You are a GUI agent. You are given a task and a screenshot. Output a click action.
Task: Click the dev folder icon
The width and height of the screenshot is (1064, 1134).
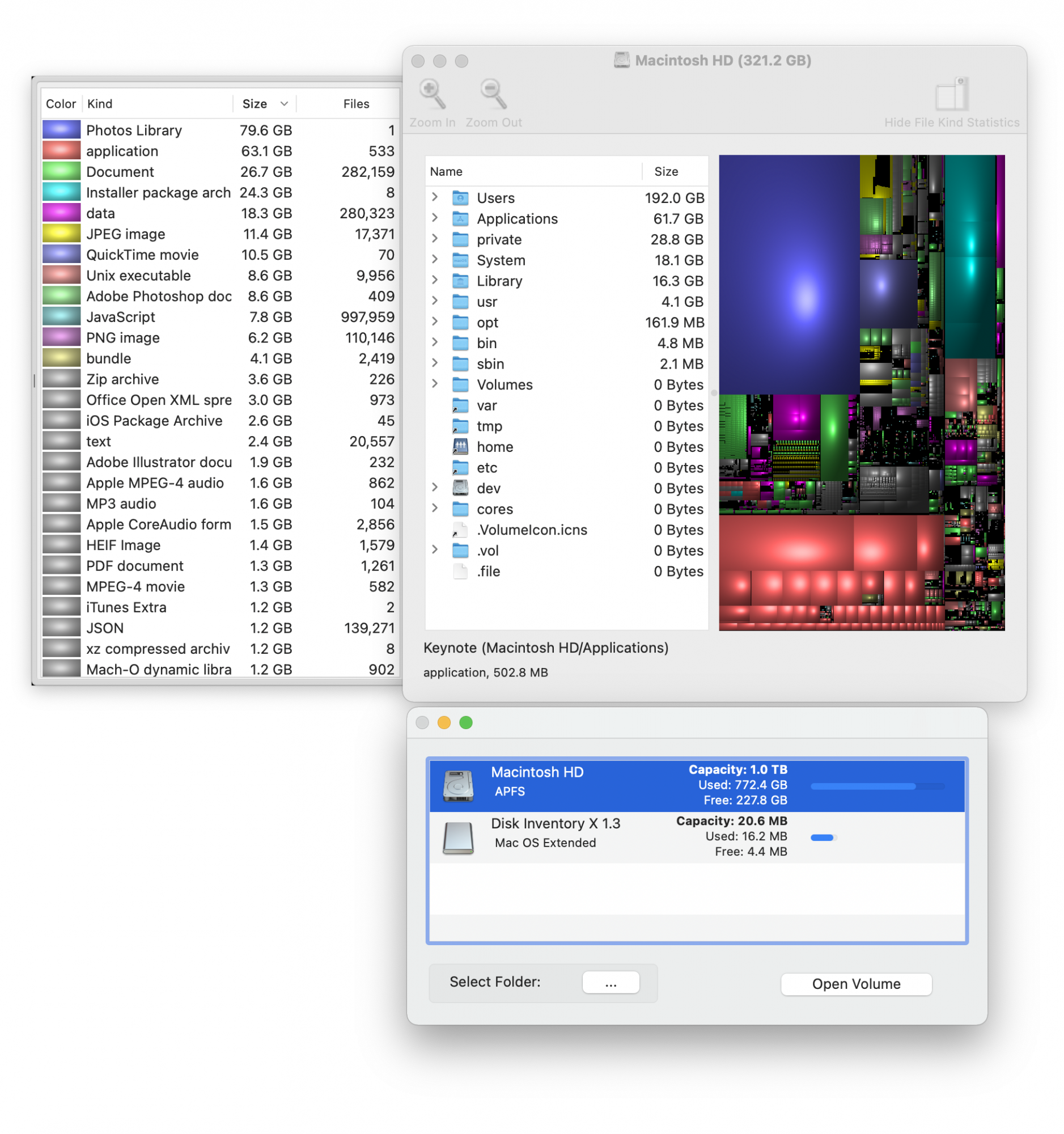pos(460,488)
